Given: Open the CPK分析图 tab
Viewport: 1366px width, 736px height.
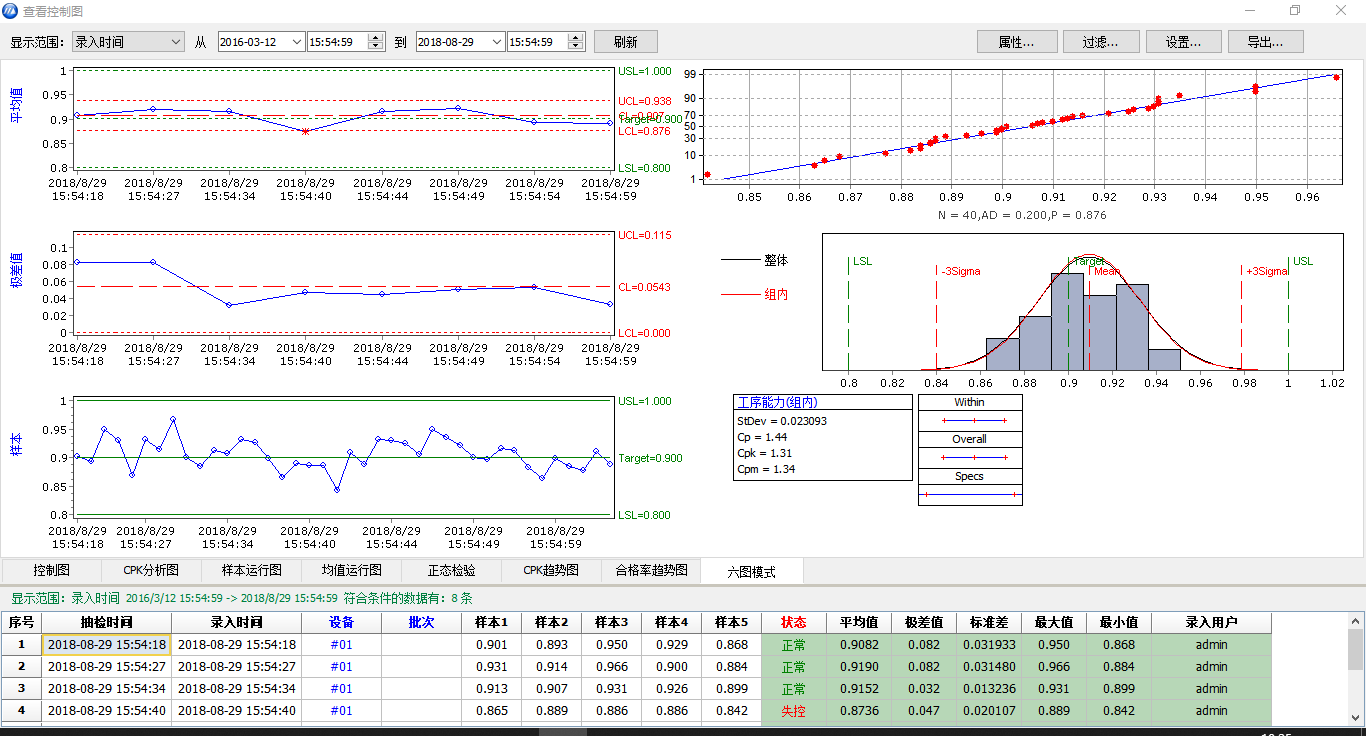Looking at the screenshot, I should (151, 571).
